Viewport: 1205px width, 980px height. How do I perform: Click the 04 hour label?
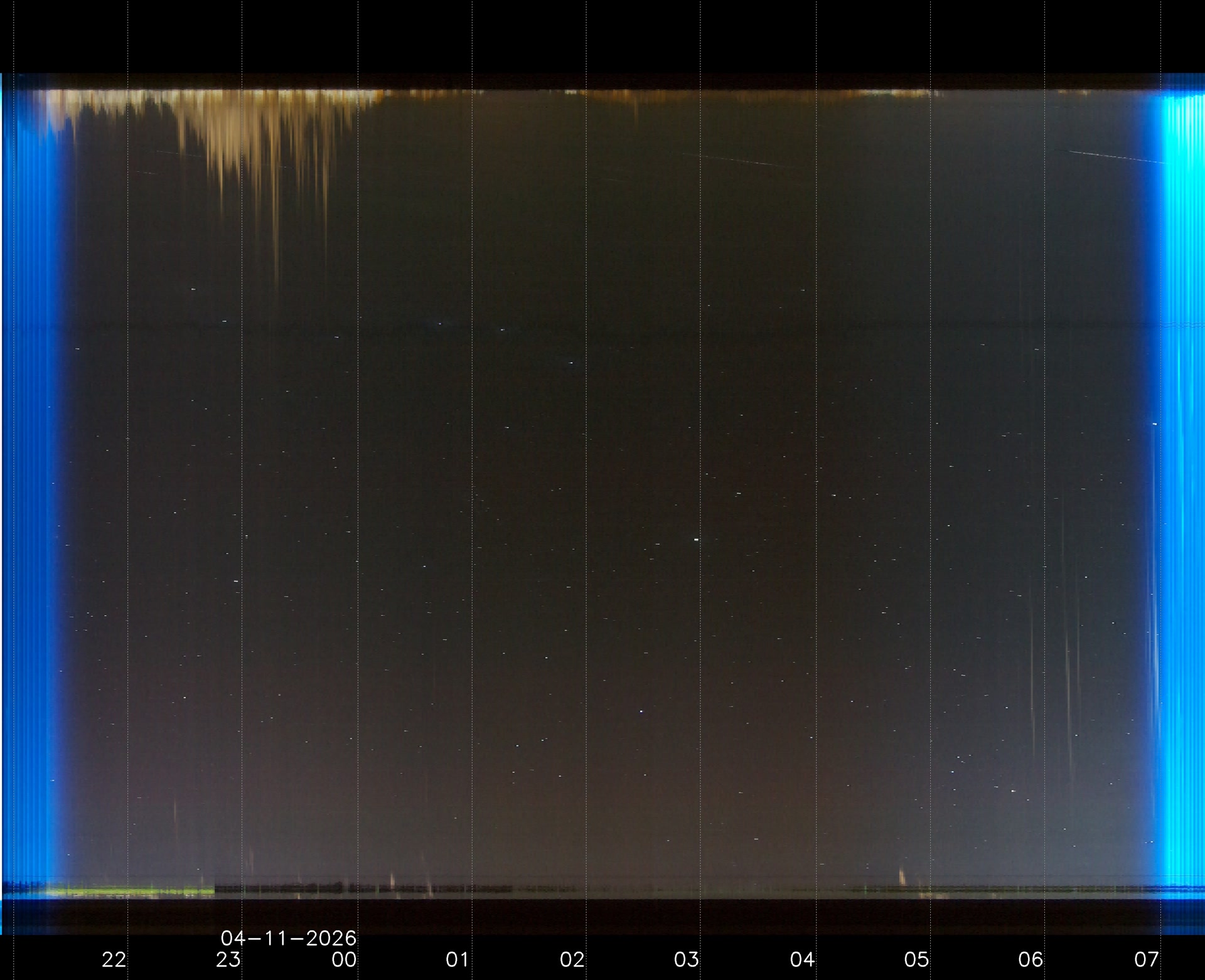click(x=802, y=959)
